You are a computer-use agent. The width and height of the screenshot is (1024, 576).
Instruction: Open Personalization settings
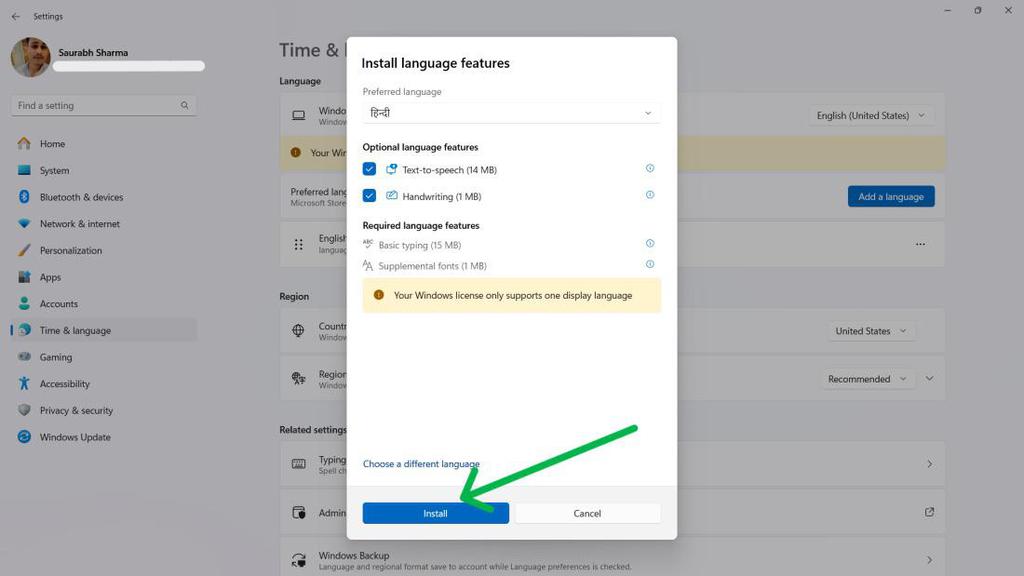(103, 250)
